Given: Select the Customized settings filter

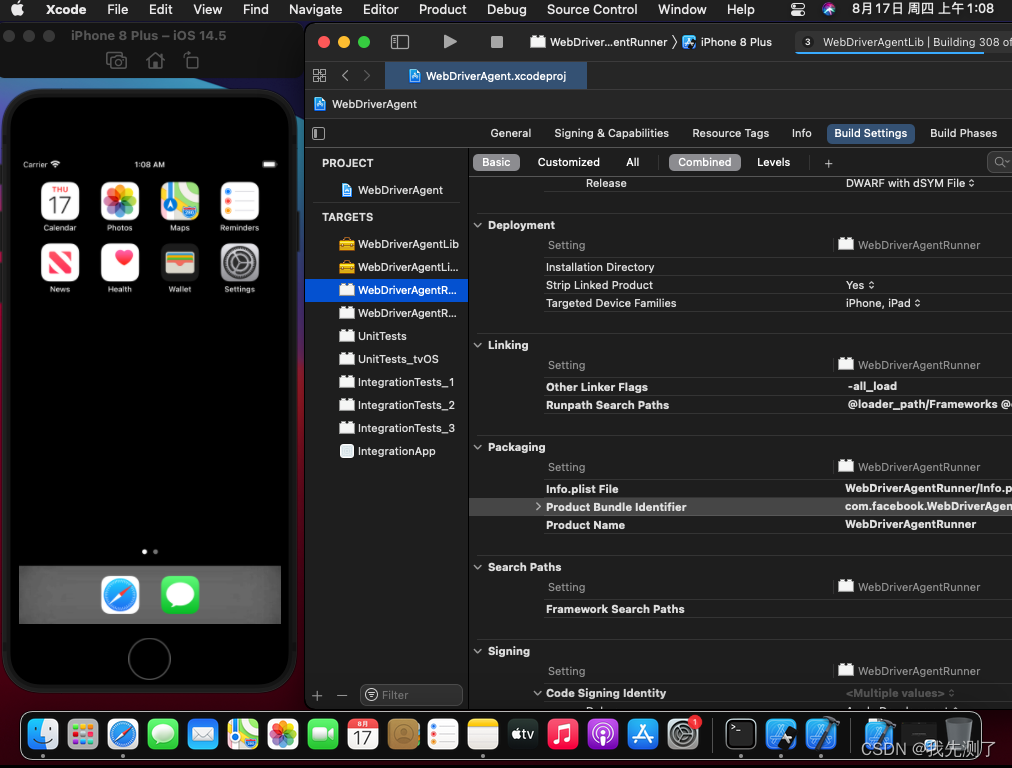Looking at the screenshot, I should tap(568, 162).
